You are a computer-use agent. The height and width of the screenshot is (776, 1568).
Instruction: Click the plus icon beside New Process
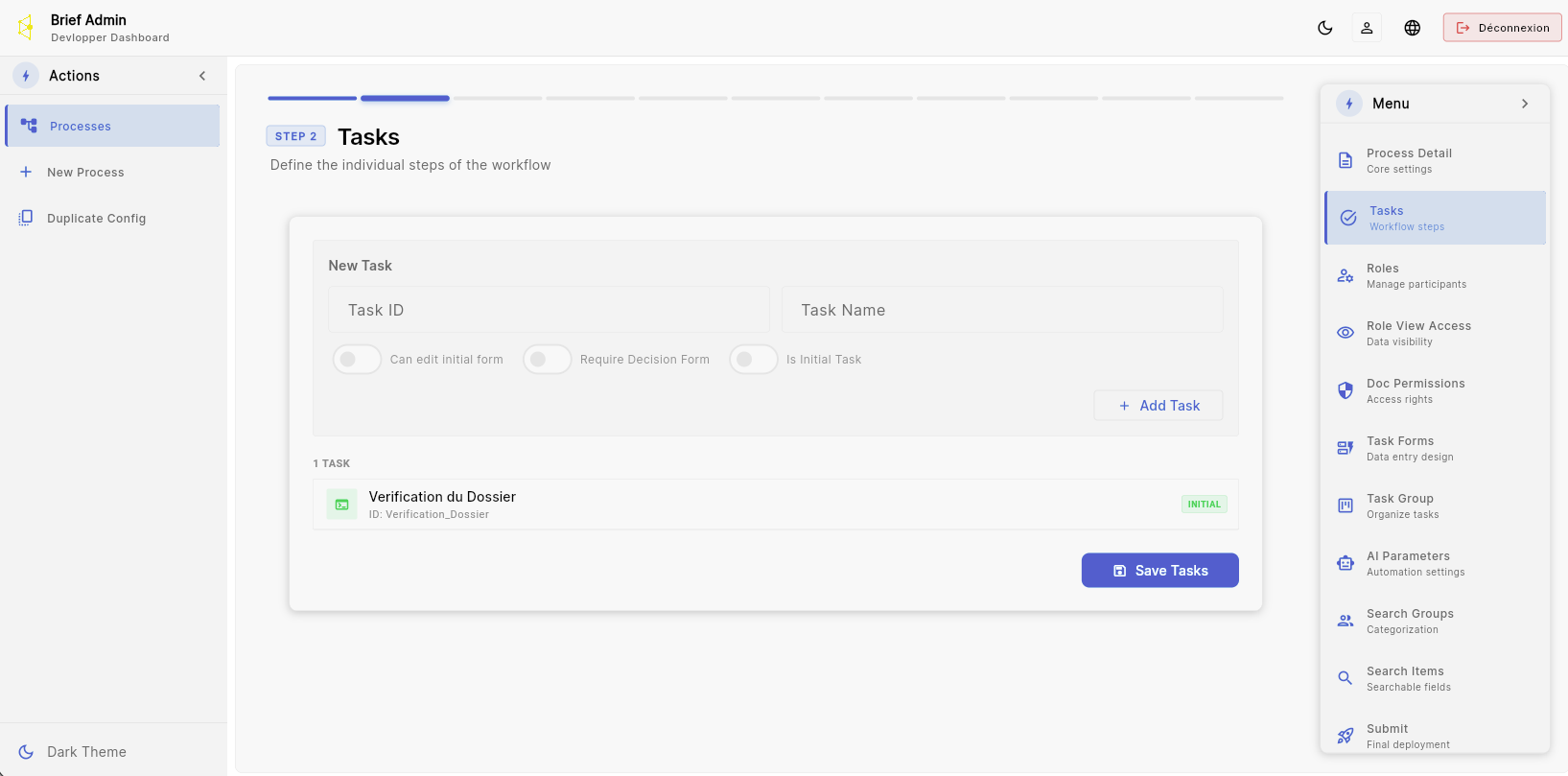26,172
